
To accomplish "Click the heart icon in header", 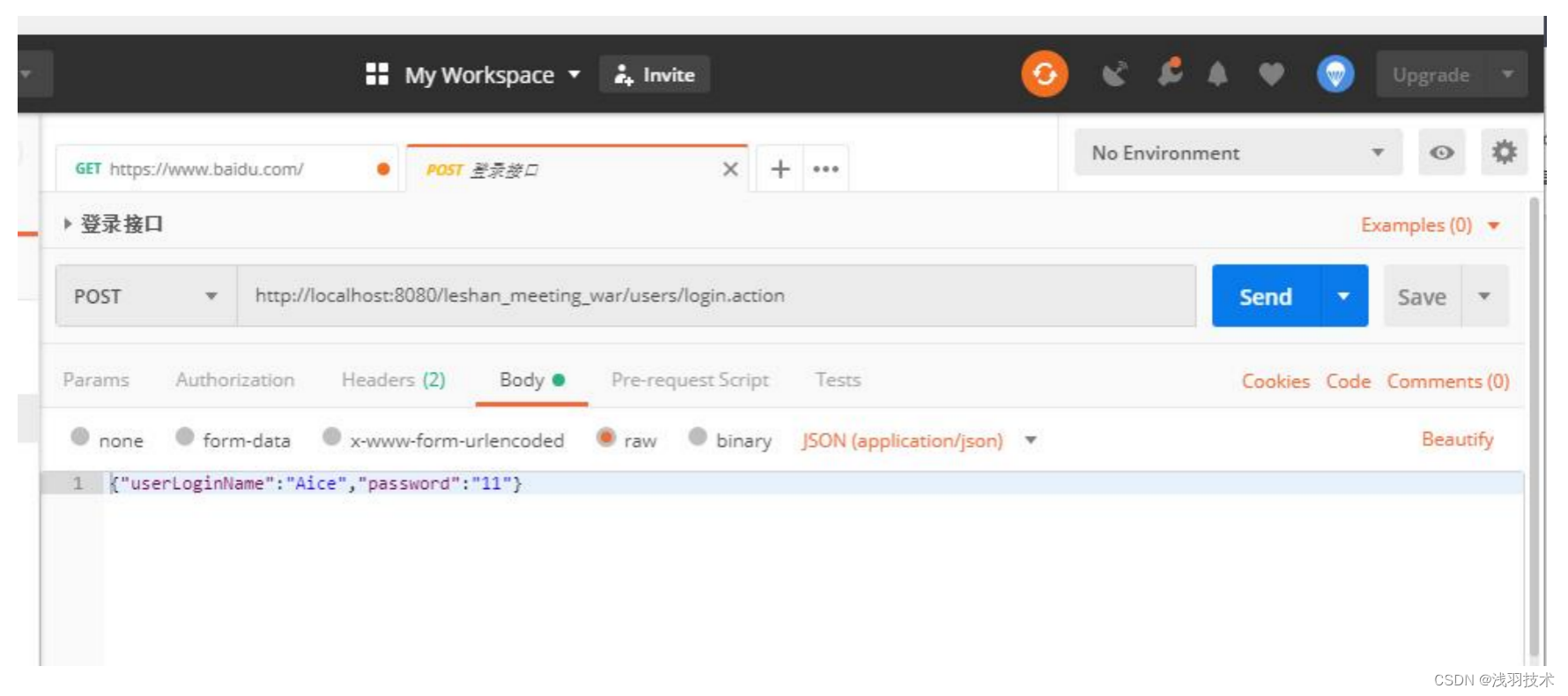I will 1270,75.
